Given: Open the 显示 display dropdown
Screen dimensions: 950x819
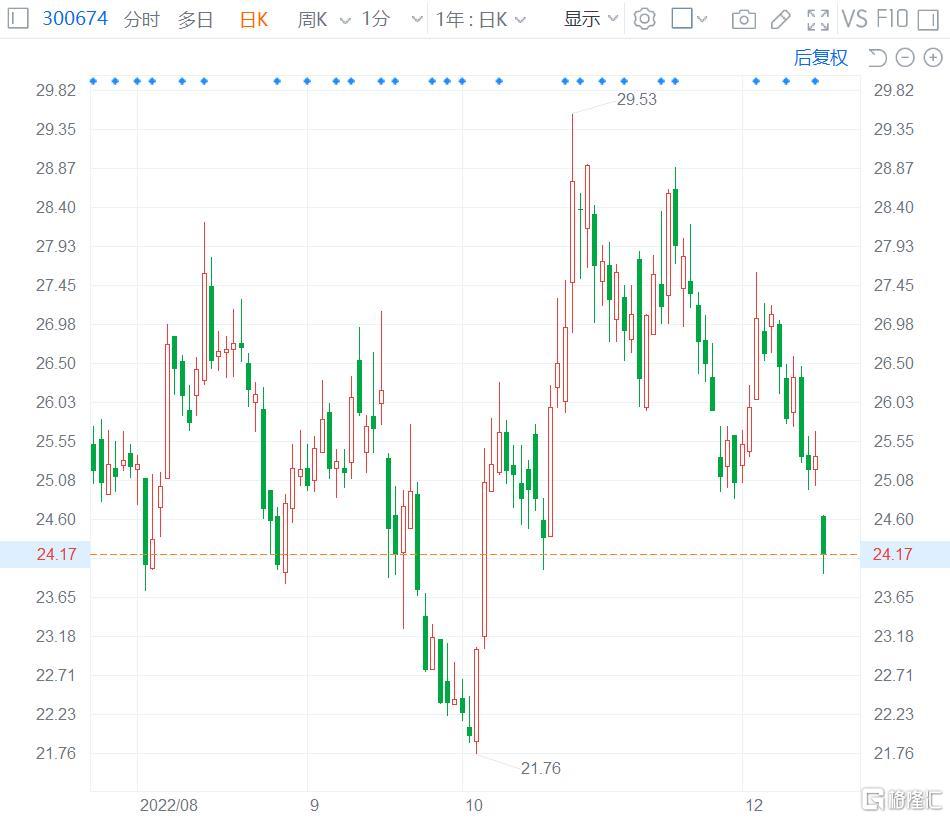Looking at the screenshot, I should tap(591, 19).
